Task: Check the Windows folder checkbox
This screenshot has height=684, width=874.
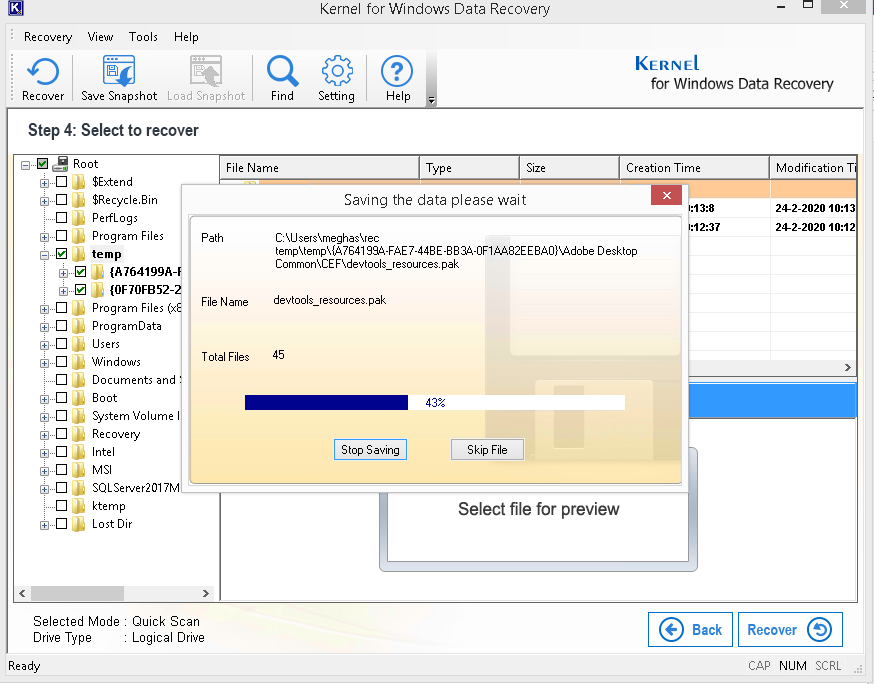Action: coord(62,361)
